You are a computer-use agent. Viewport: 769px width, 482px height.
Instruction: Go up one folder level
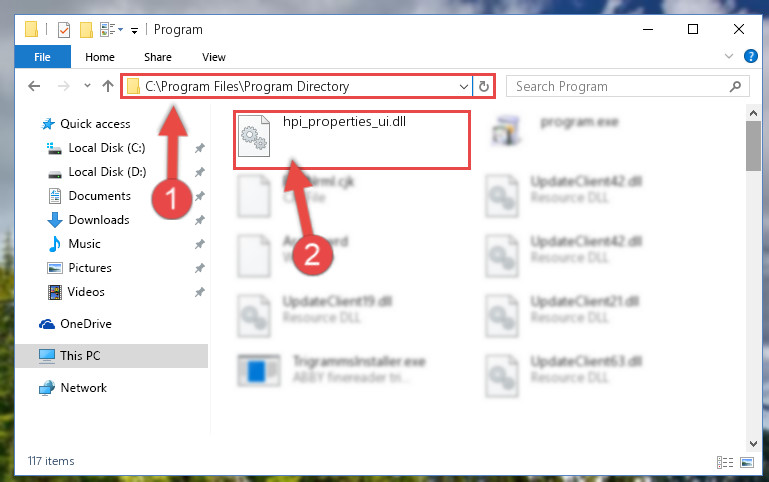pyautogui.click(x=108, y=86)
